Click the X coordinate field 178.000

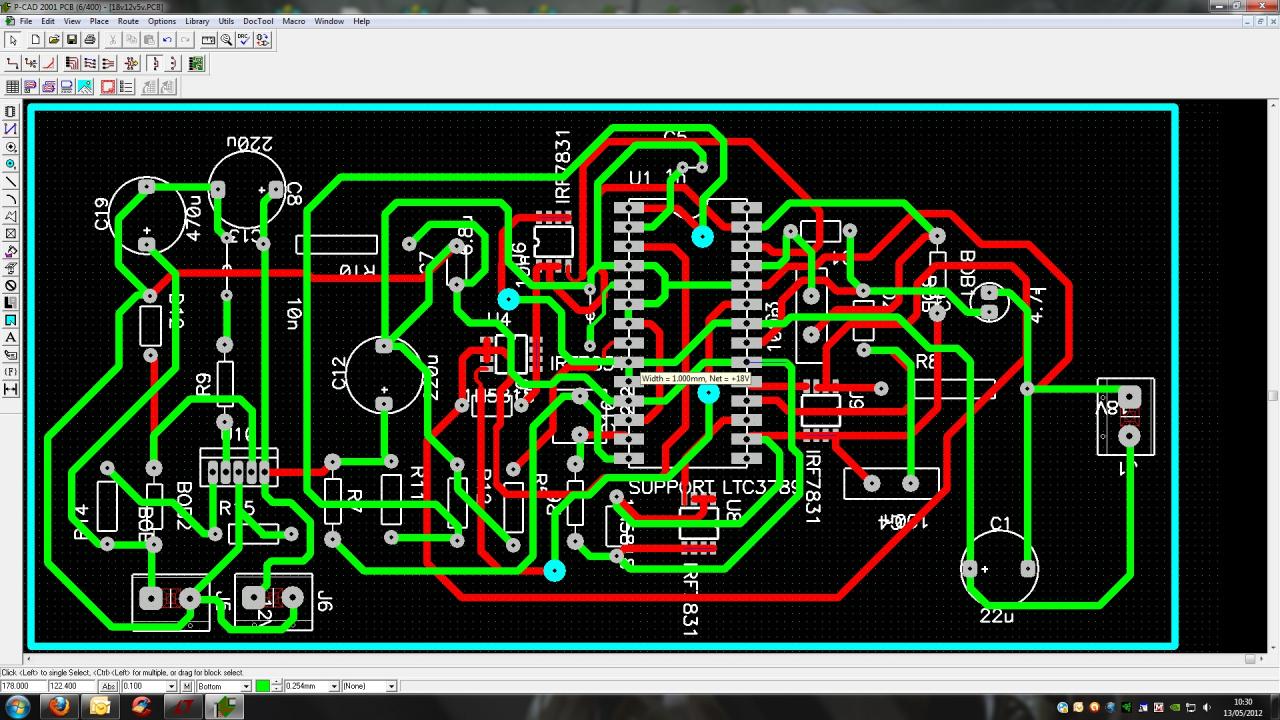point(22,686)
